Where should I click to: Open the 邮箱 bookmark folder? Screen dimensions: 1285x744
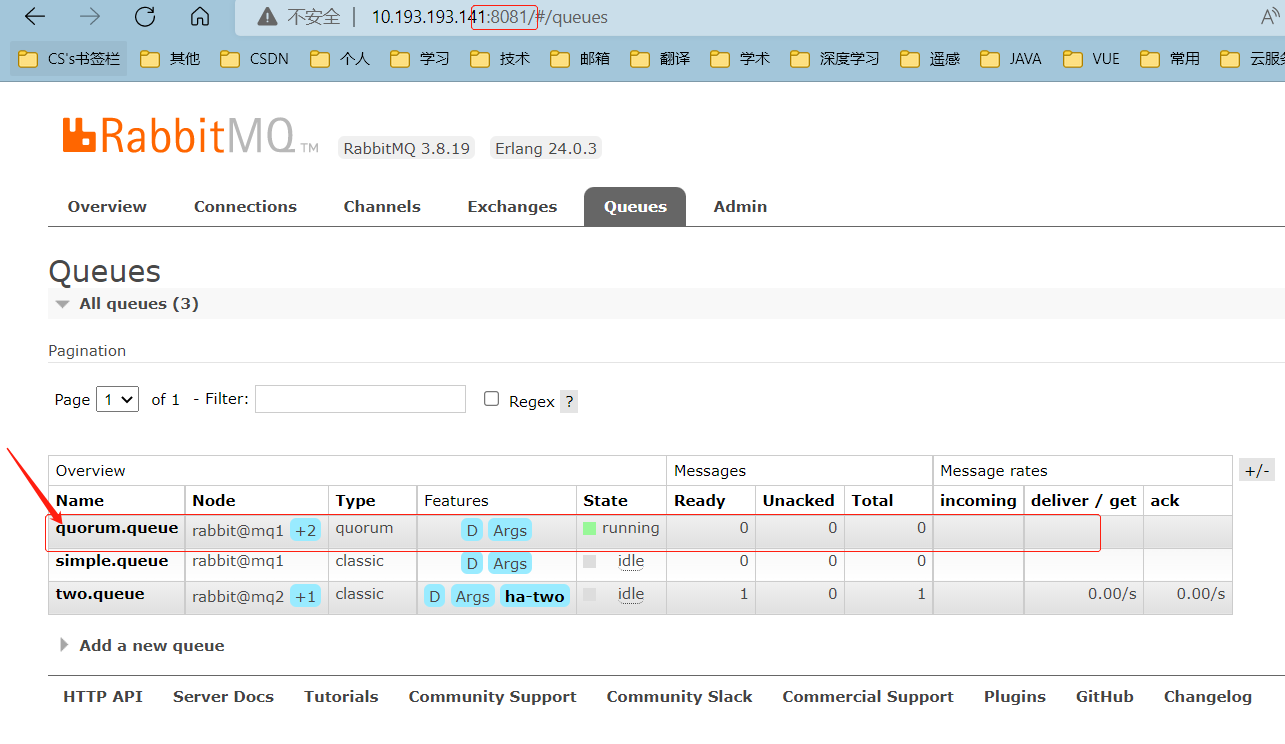click(580, 59)
